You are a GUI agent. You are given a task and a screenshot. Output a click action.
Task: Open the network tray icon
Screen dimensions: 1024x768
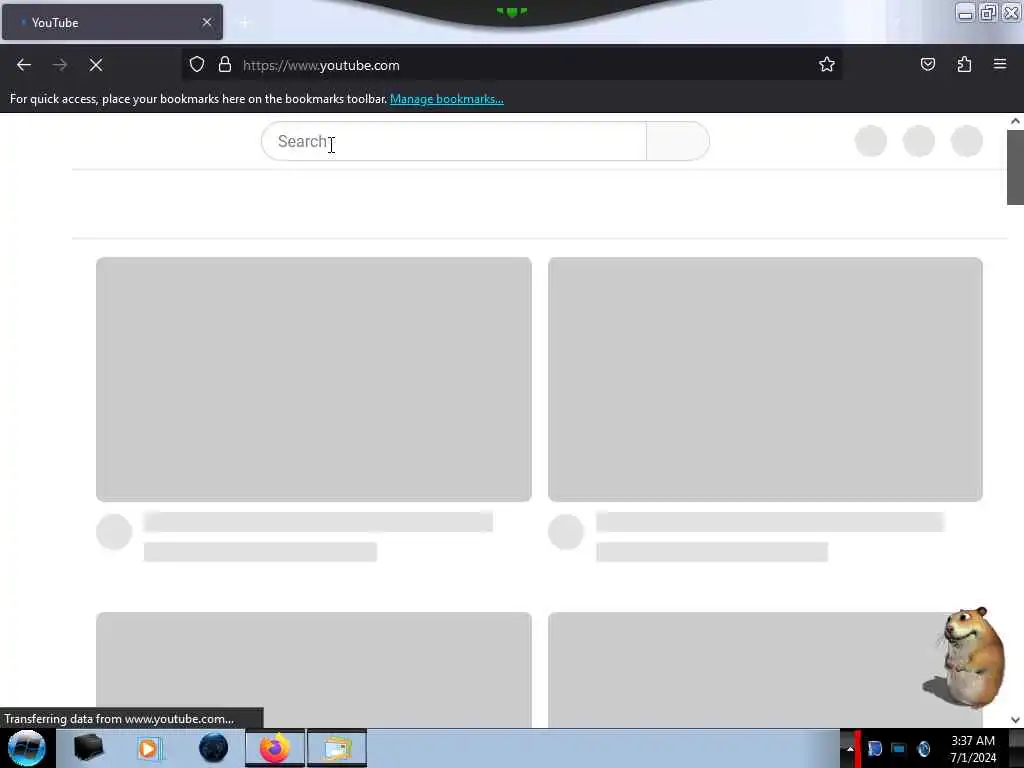point(899,748)
